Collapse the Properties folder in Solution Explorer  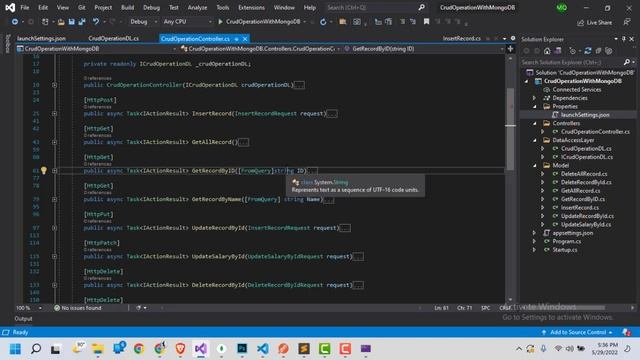tap(535, 107)
